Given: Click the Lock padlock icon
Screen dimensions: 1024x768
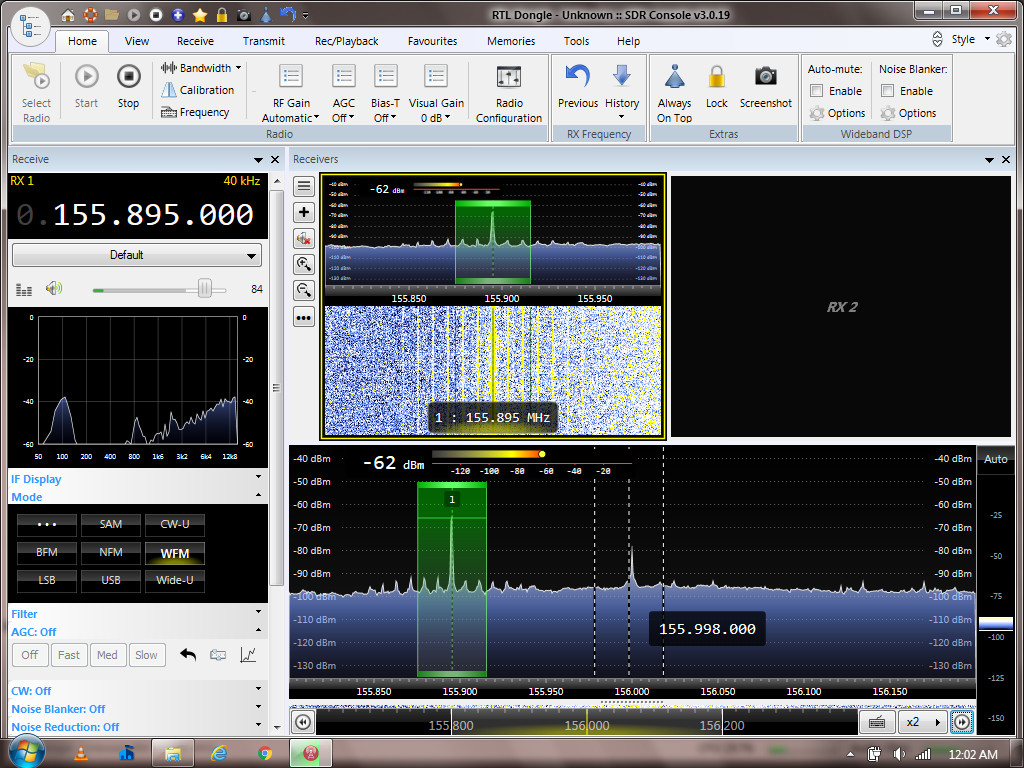Looking at the screenshot, I should [x=717, y=77].
